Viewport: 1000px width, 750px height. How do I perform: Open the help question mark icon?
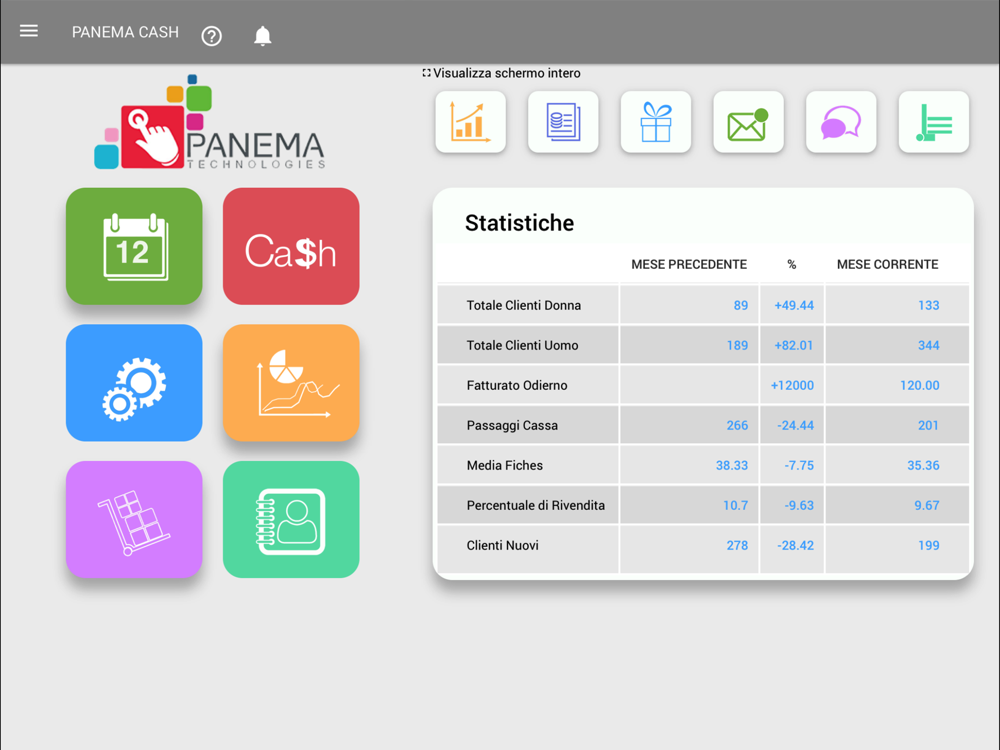pyautogui.click(x=212, y=36)
